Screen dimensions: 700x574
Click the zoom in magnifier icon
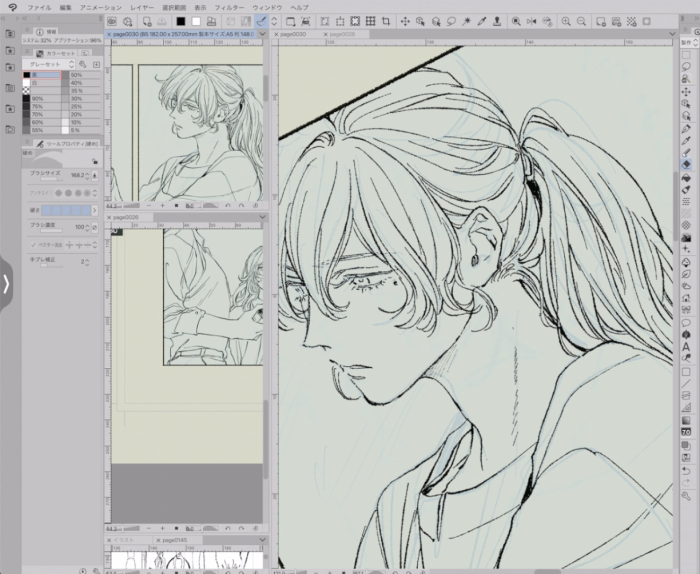pyautogui.click(x=566, y=21)
